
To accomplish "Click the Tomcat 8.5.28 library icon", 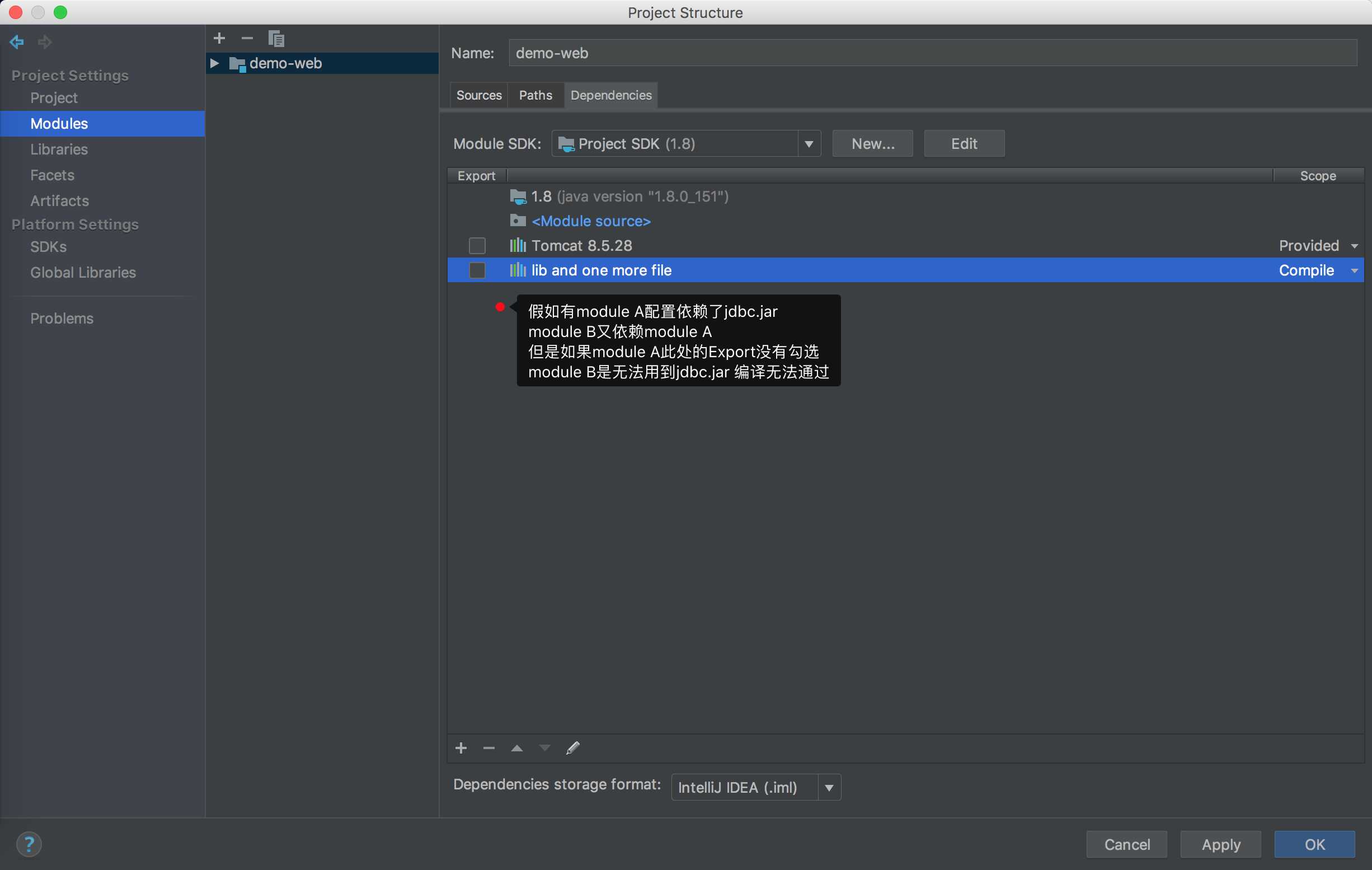I will [518, 246].
